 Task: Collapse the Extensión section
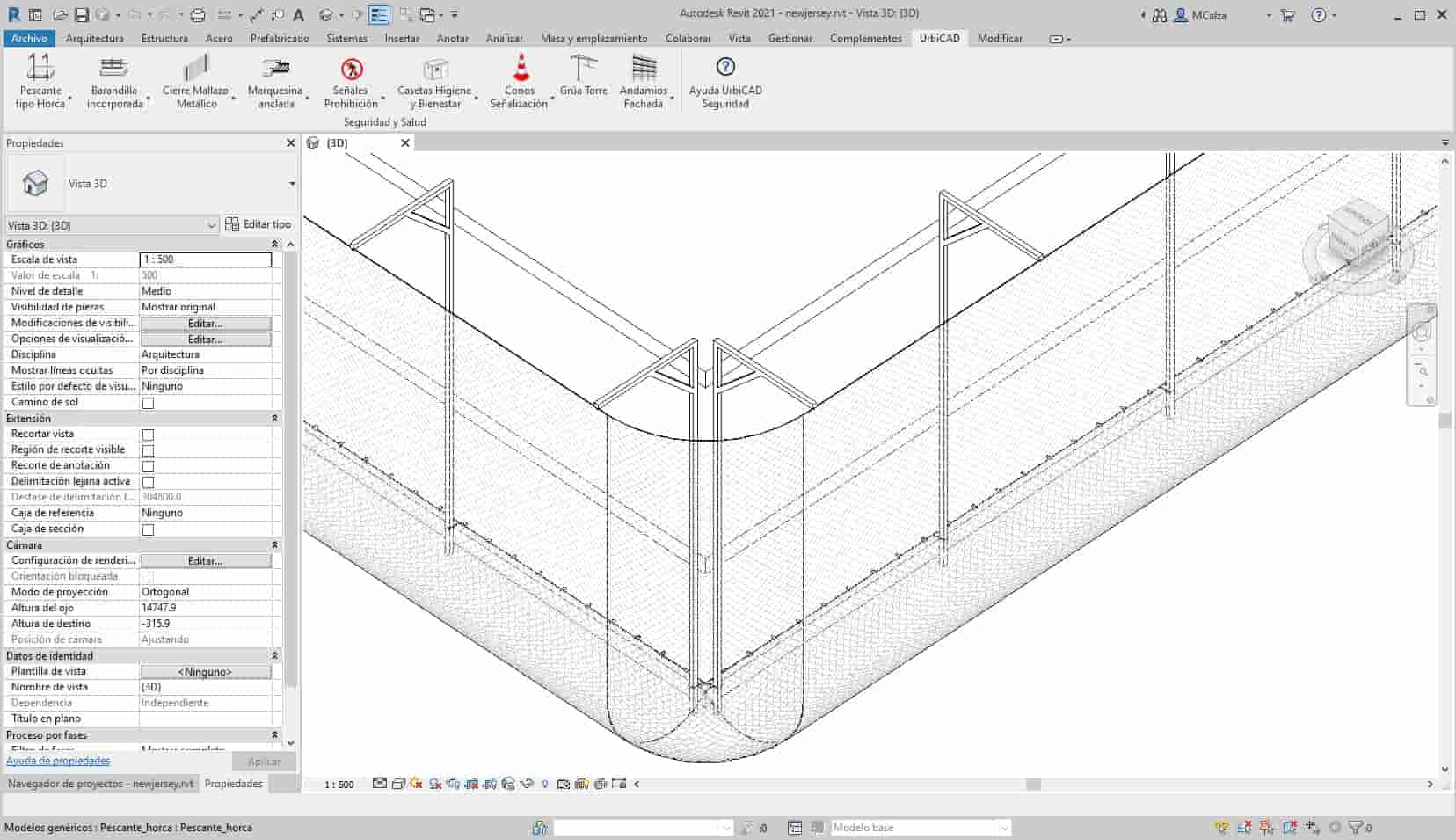tap(274, 419)
